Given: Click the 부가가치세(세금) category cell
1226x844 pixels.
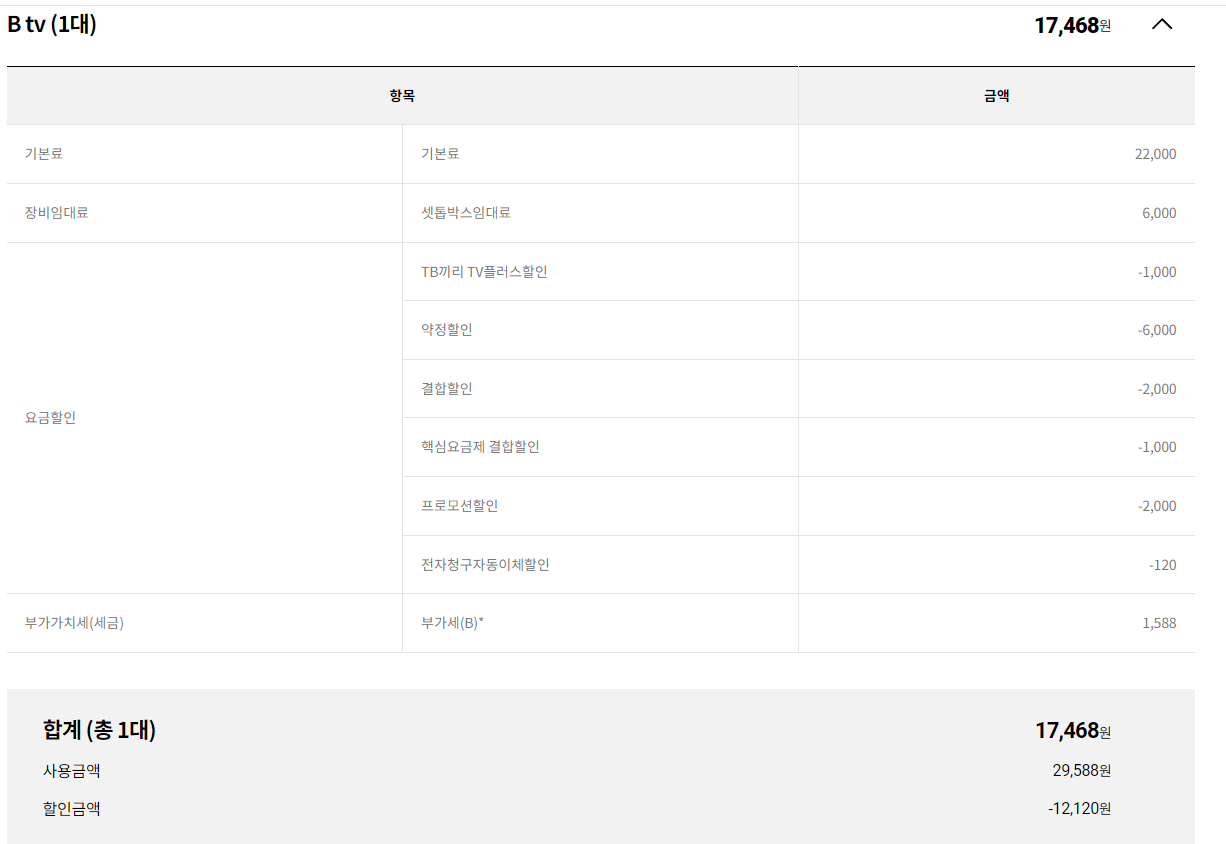Looking at the screenshot, I should (x=75, y=623).
